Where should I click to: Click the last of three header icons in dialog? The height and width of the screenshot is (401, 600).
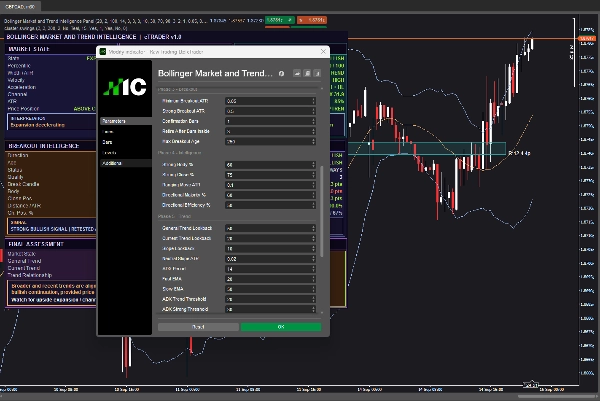pos(317,73)
